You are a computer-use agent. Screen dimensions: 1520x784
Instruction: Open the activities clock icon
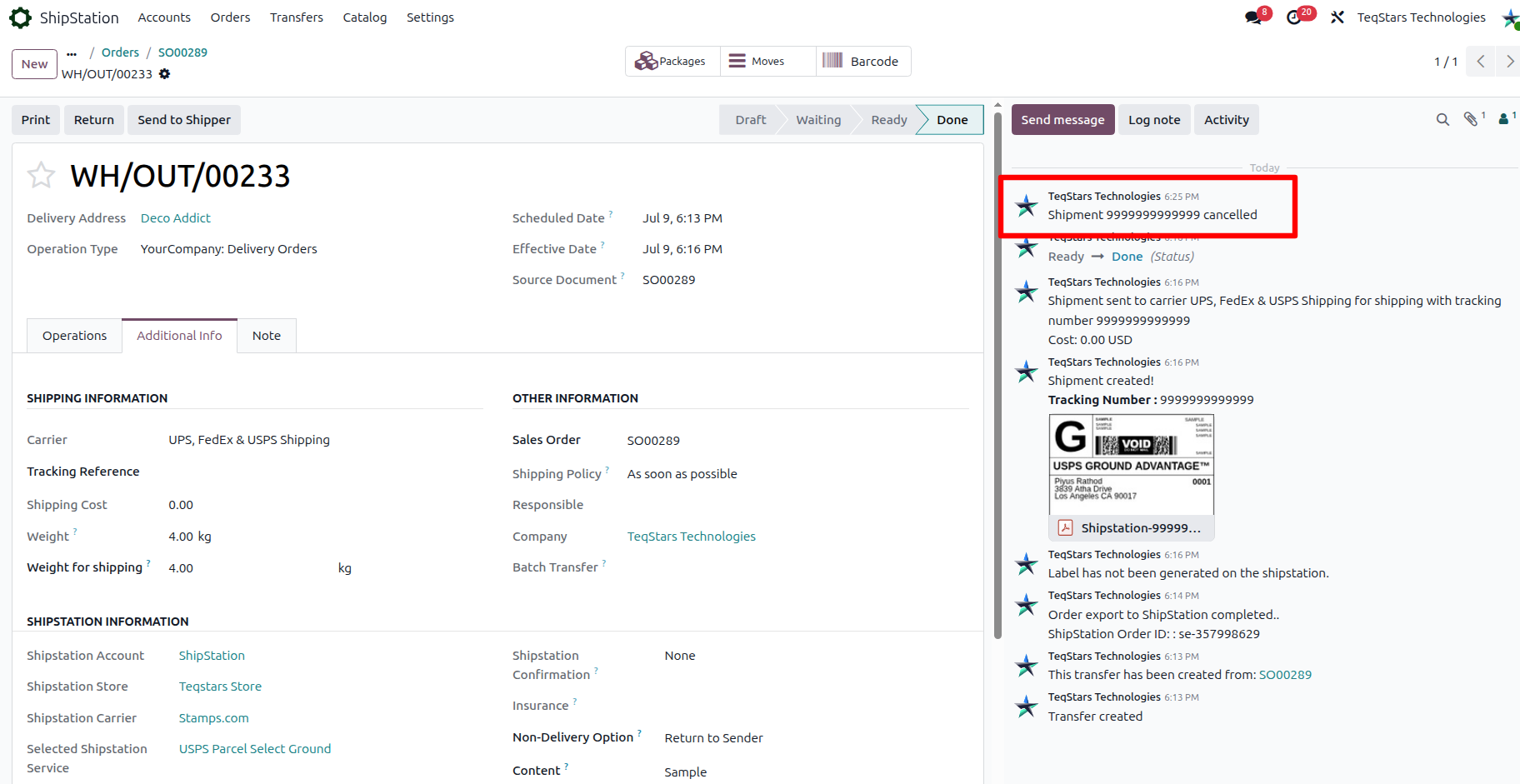pos(1294,17)
